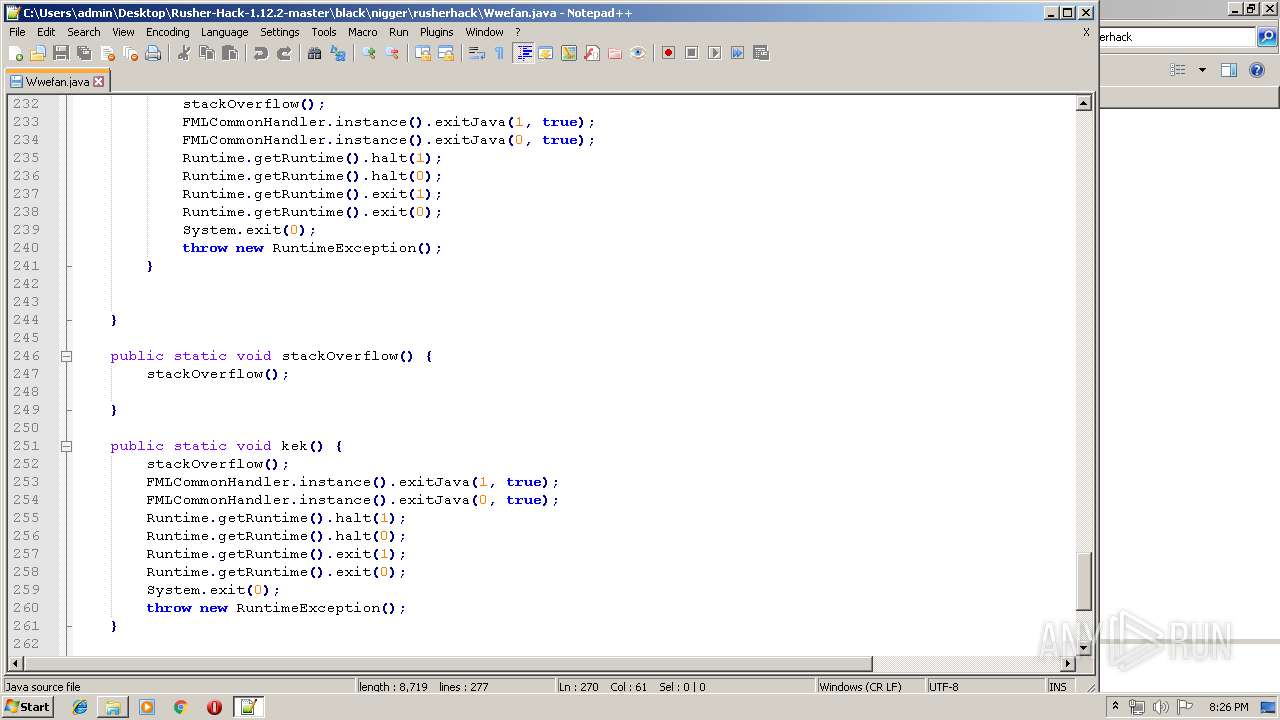Select the Wwefan.java document tab
1280x720 pixels.
(x=57, y=82)
